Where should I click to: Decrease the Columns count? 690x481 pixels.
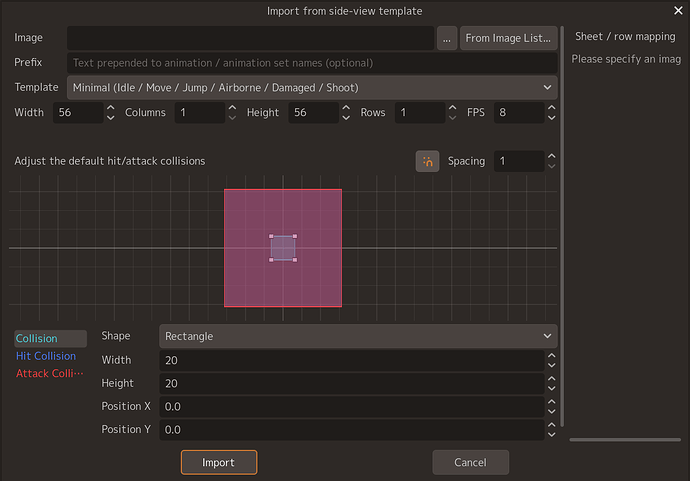232,117
